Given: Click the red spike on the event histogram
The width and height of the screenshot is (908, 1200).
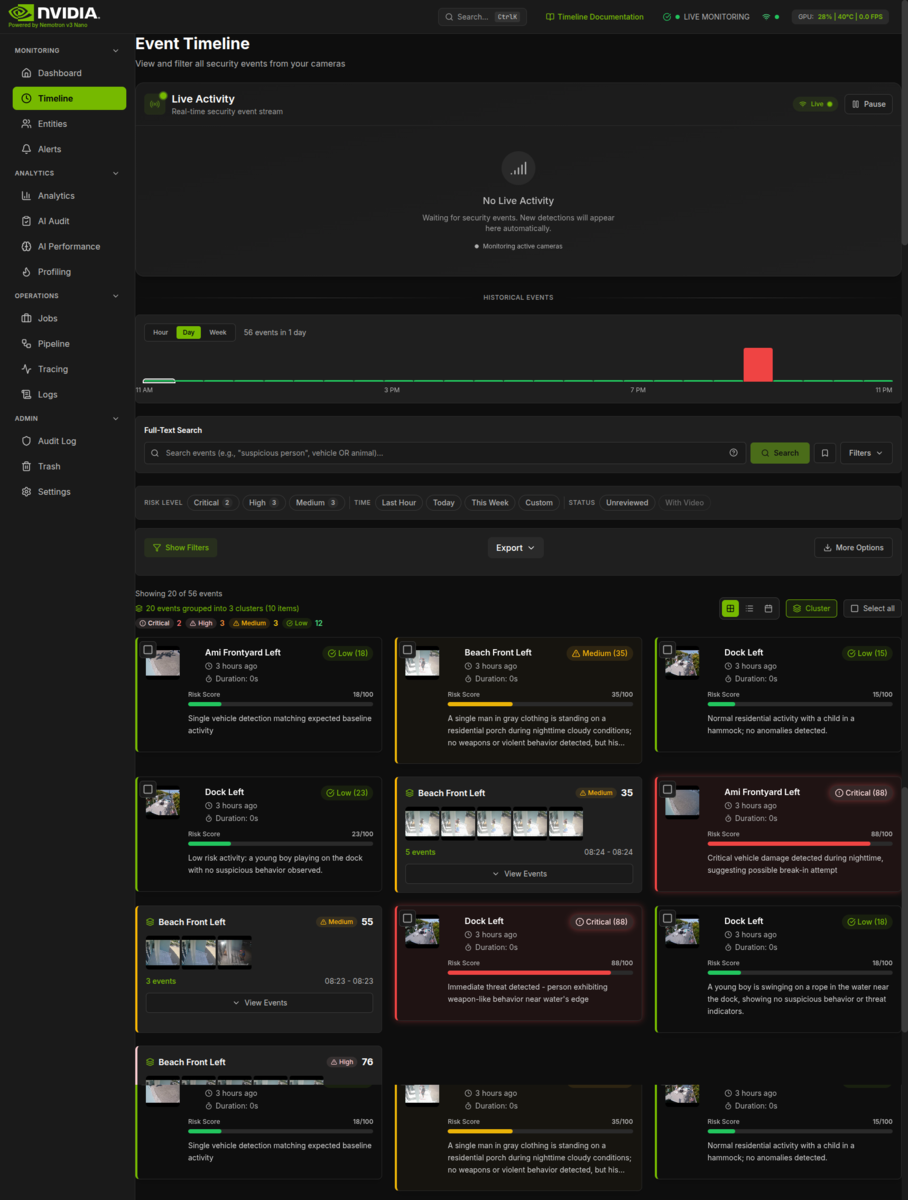Looking at the screenshot, I should 757,364.
